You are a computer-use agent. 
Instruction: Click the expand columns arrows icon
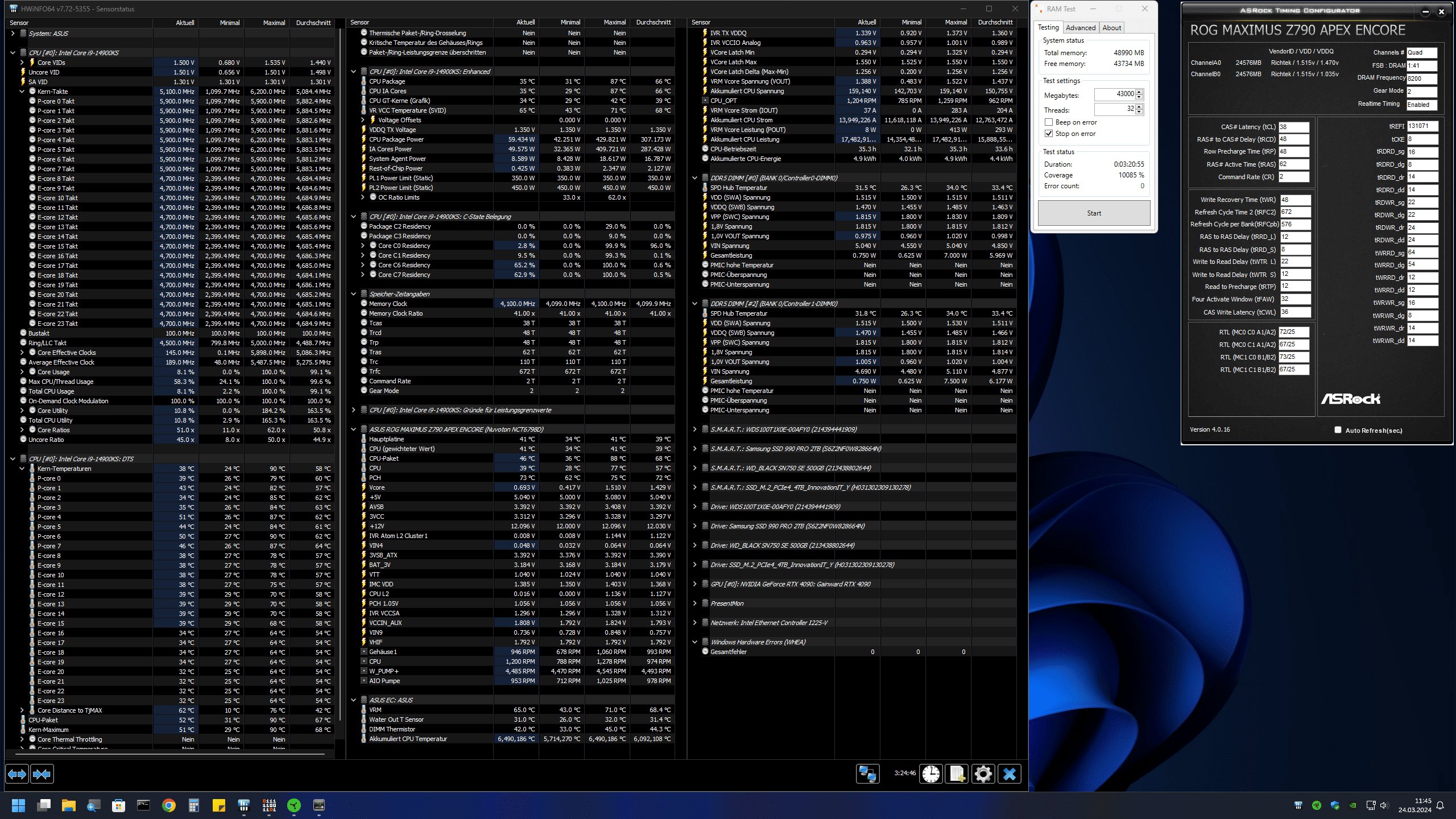pos(16,774)
